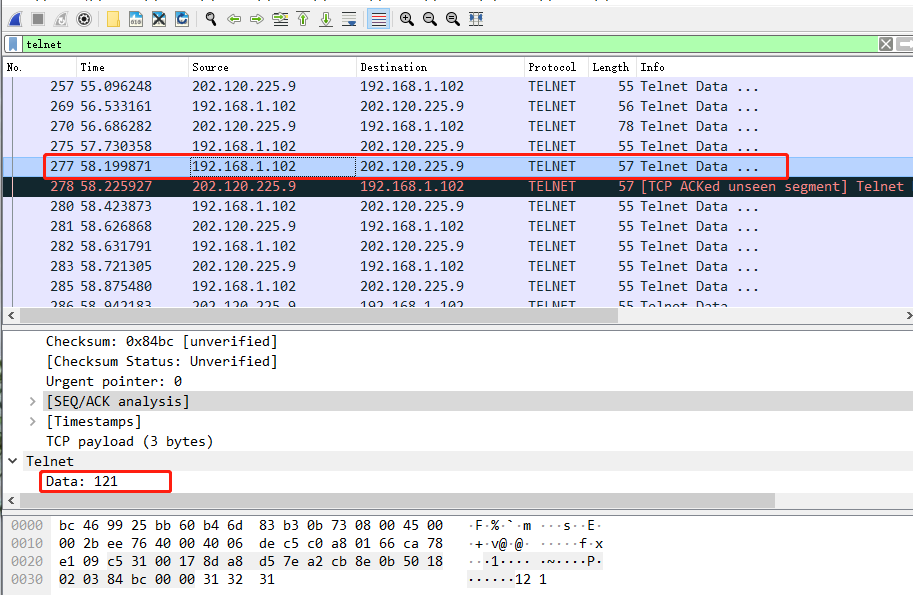Click packet list horizontal scrollbar

pos(319,316)
